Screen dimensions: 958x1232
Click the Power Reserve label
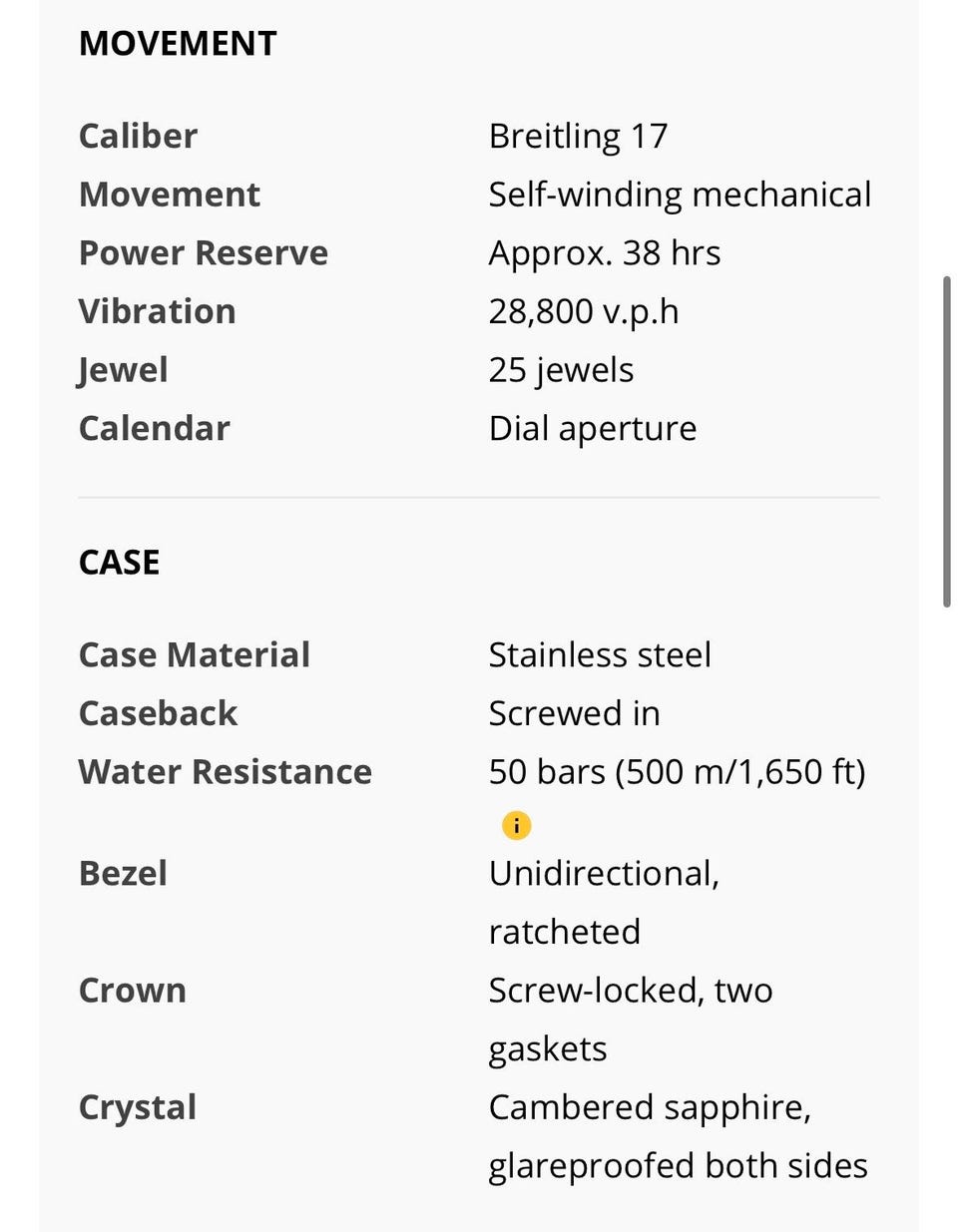click(204, 253)
